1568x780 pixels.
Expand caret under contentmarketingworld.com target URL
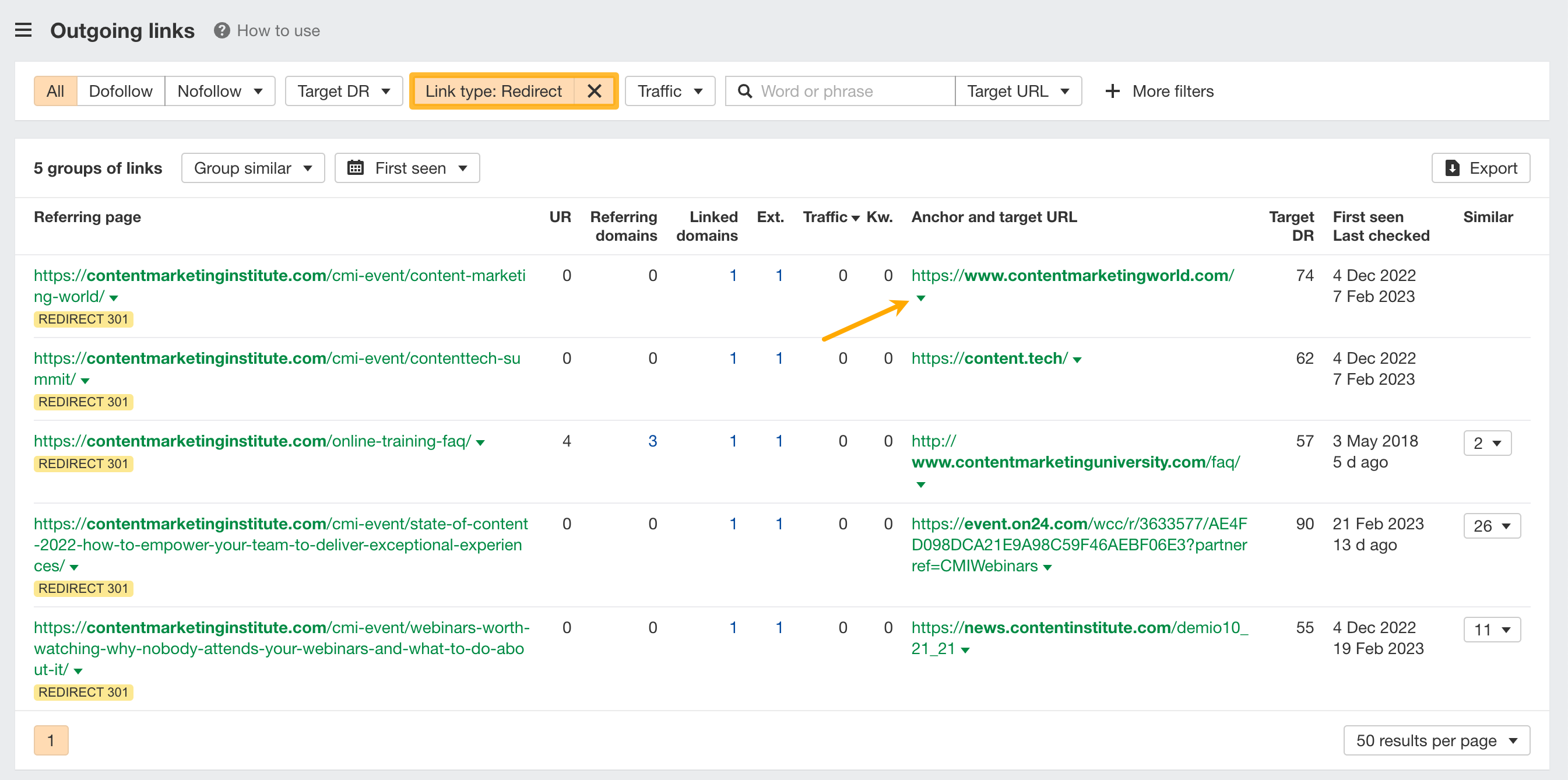click(x=920, y=298)
